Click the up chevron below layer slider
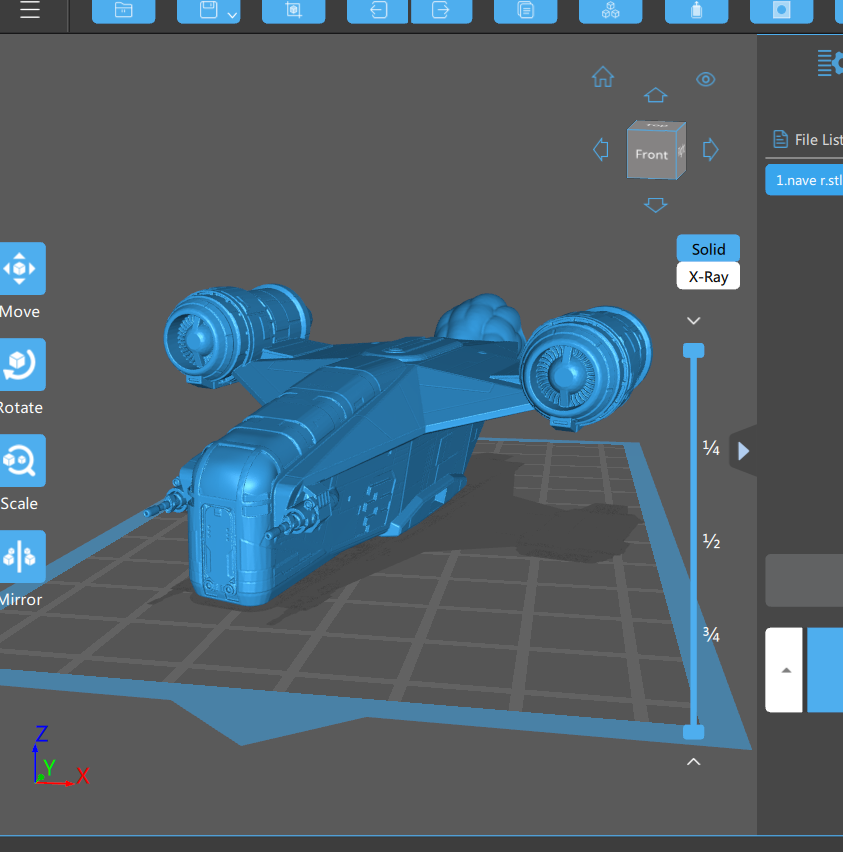The image size is (843, 852). click(x=693, y=762)
